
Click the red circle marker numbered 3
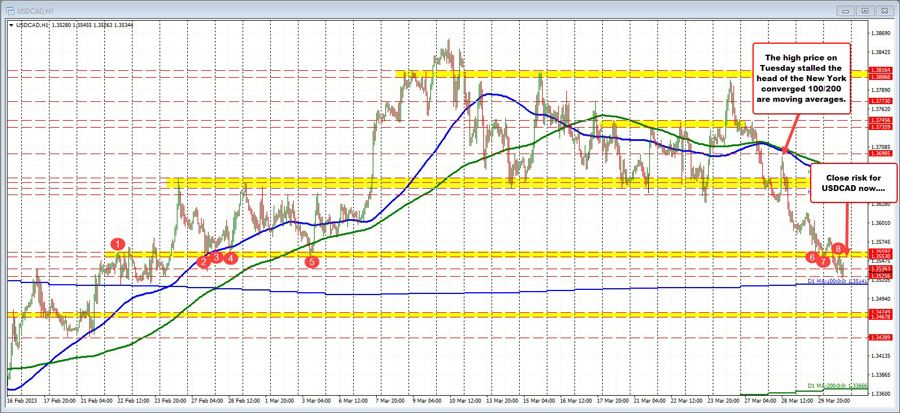[x=216, y=257]
